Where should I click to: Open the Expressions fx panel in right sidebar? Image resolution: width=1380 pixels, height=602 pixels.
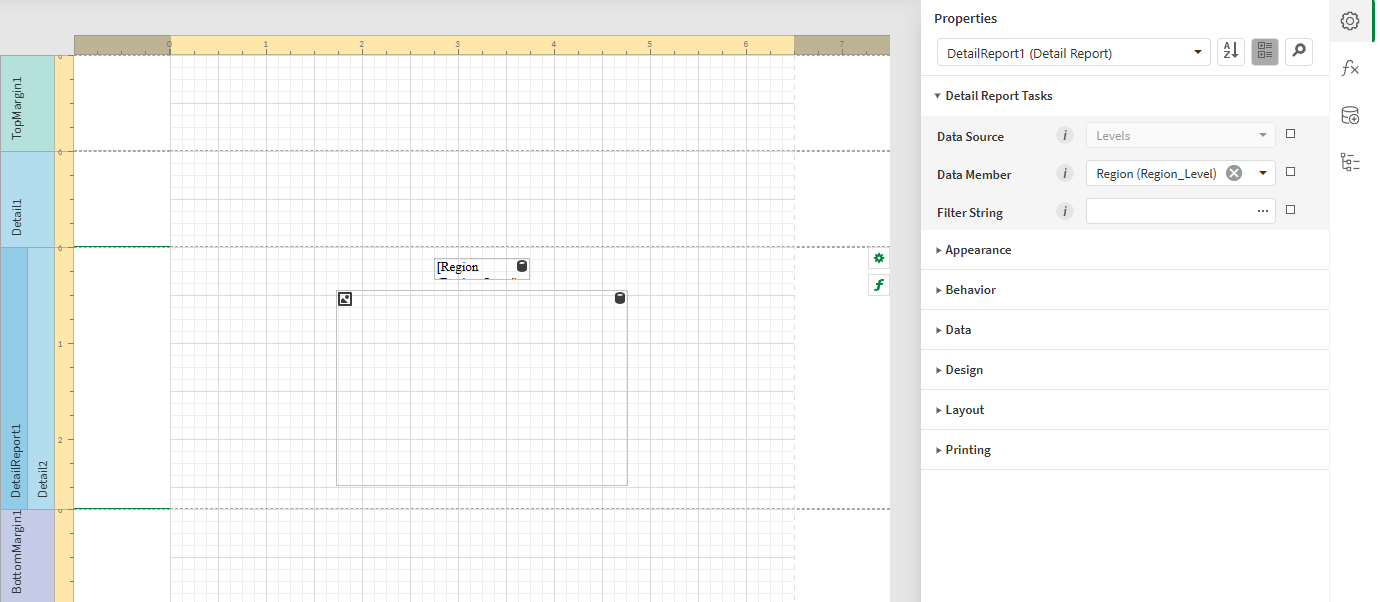pos(1350,67)
